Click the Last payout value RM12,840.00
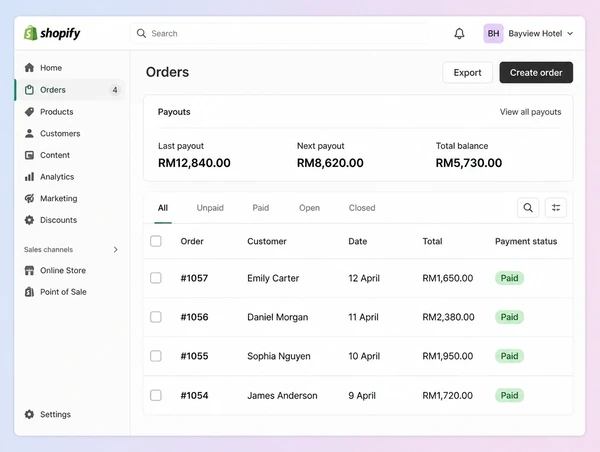 (x=194, y=163)
